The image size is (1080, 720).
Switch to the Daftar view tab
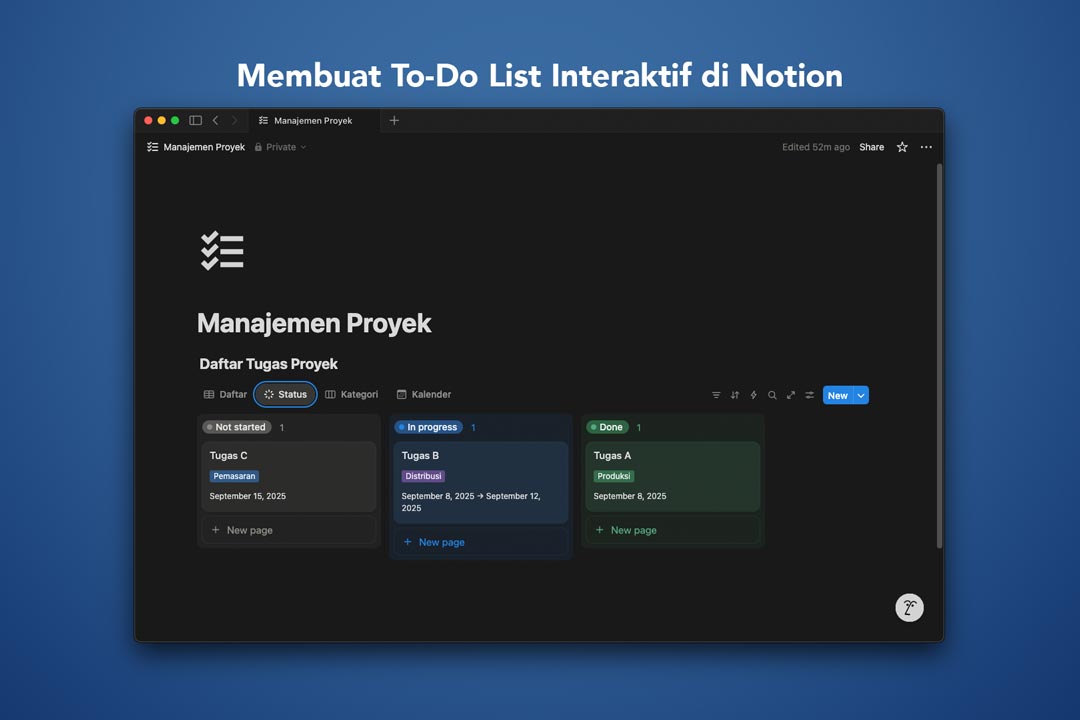225,395
